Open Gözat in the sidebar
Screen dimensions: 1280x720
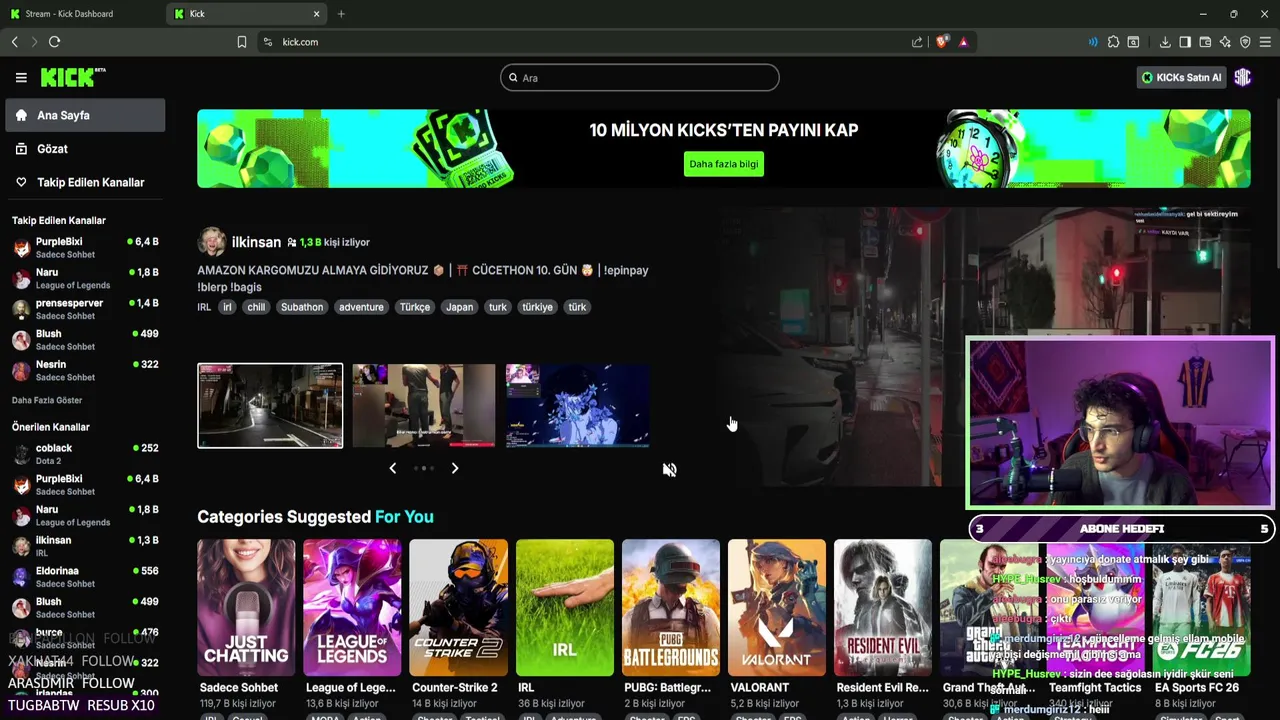(x=85, y=149)
